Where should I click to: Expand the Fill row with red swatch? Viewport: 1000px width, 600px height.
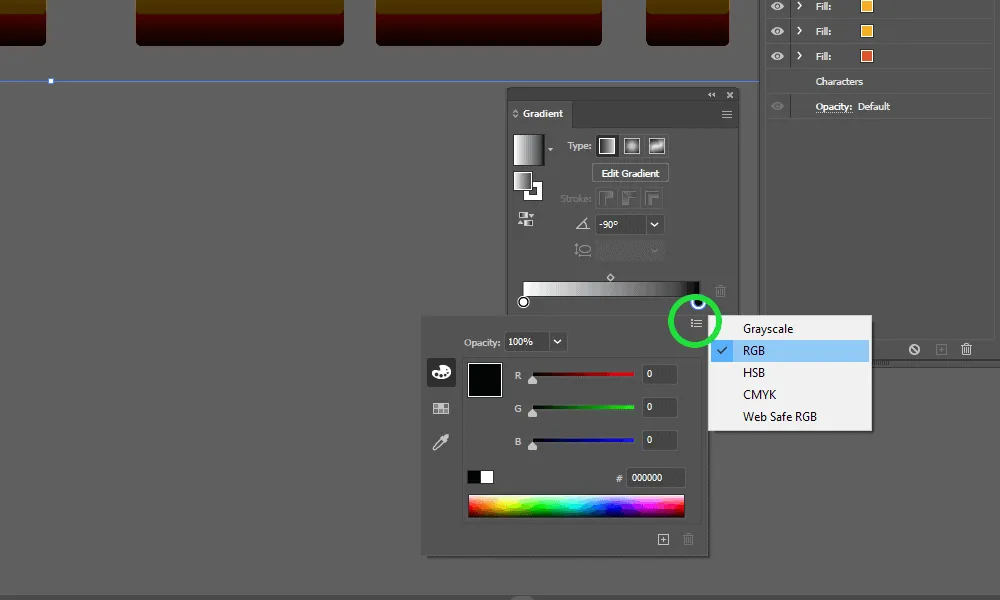[799, 56]
